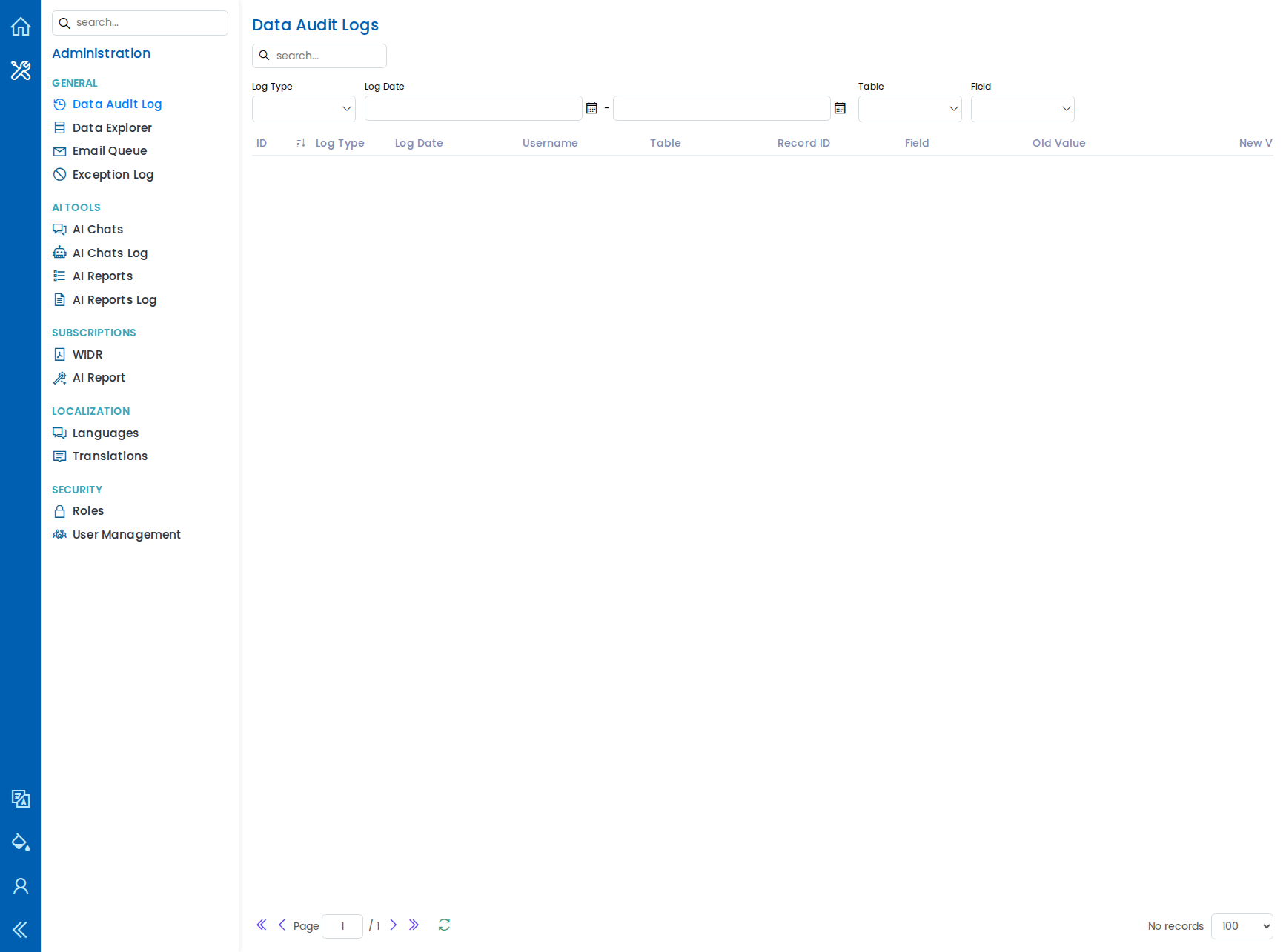Click the Email Queue envelope icon
This screenshot has height=952, width=1286.
click(x=60, y=151)
